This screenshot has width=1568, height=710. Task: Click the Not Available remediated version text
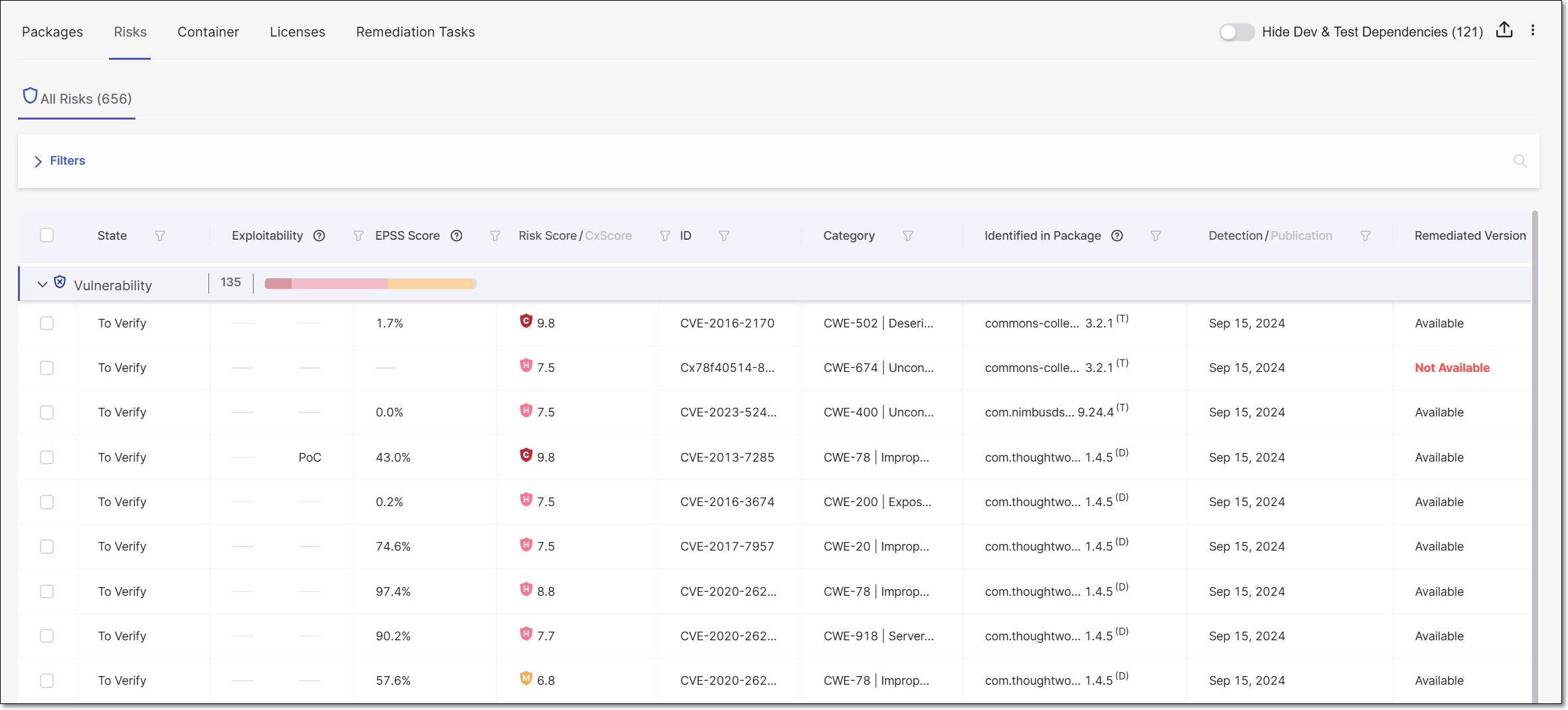(x=1452, y=367)
